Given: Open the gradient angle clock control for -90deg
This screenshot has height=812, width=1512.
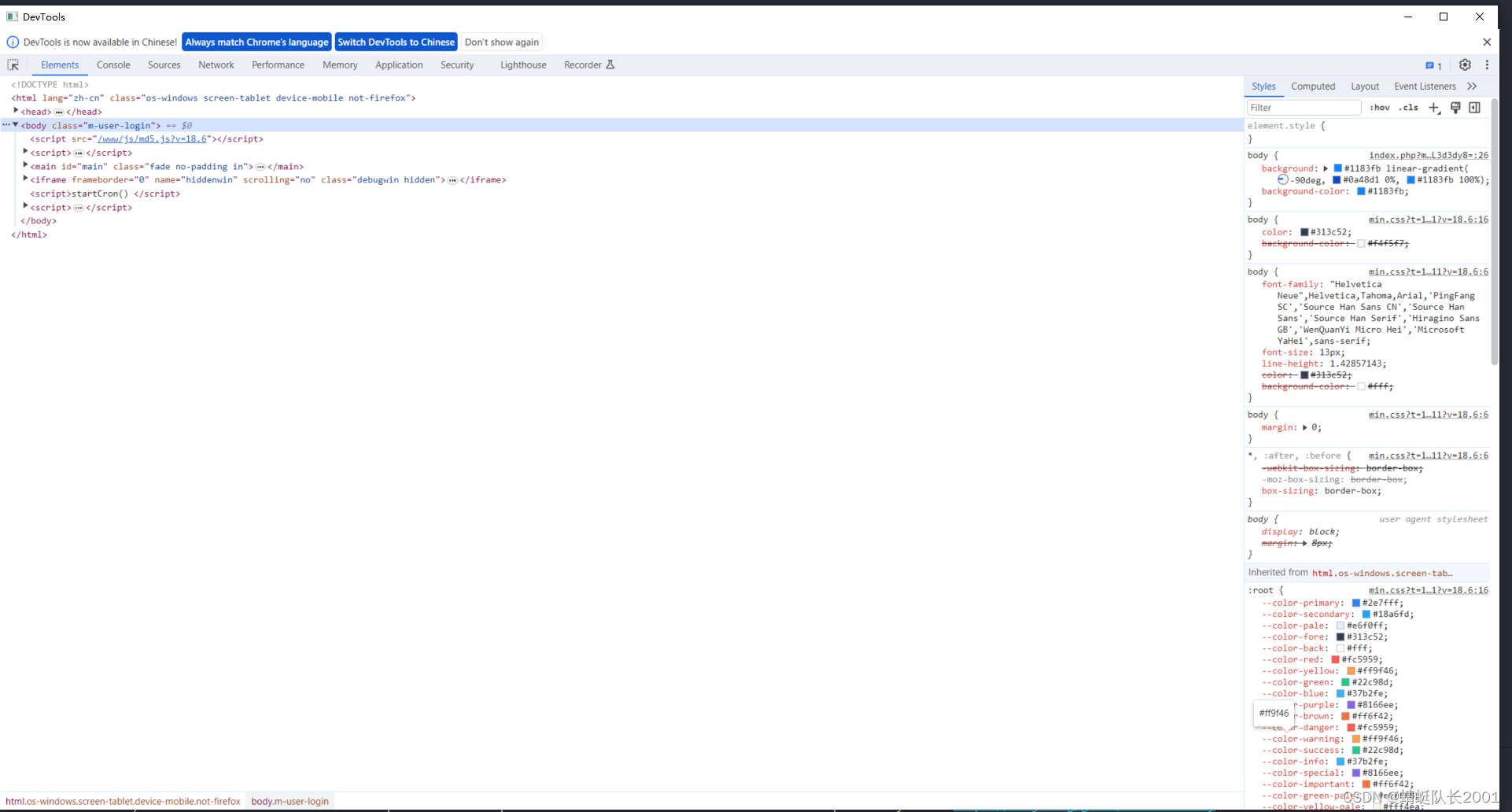Looking at the screenshot, I should click(x=1283, y=179).
